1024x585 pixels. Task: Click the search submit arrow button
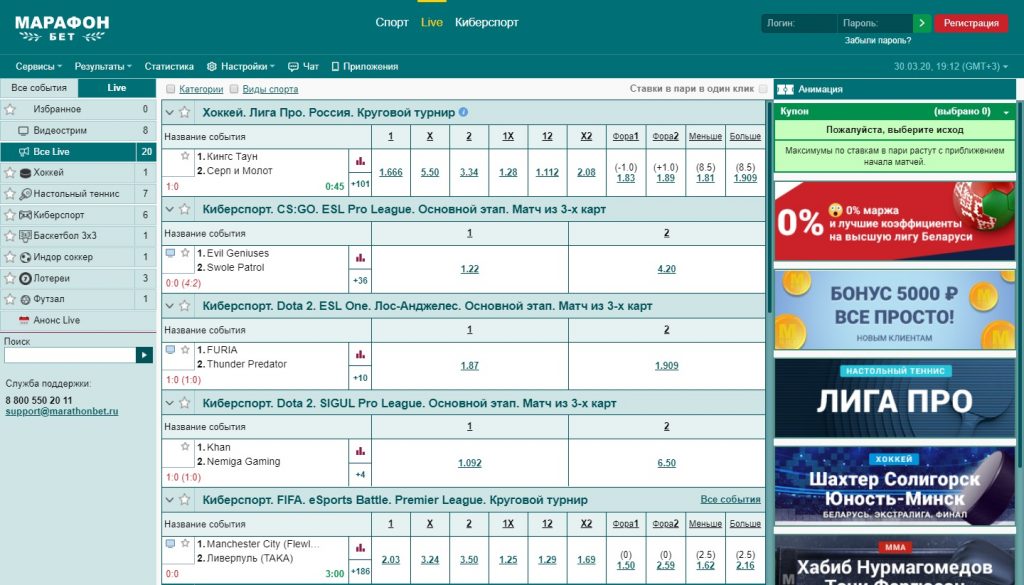[x=145, y=354]
